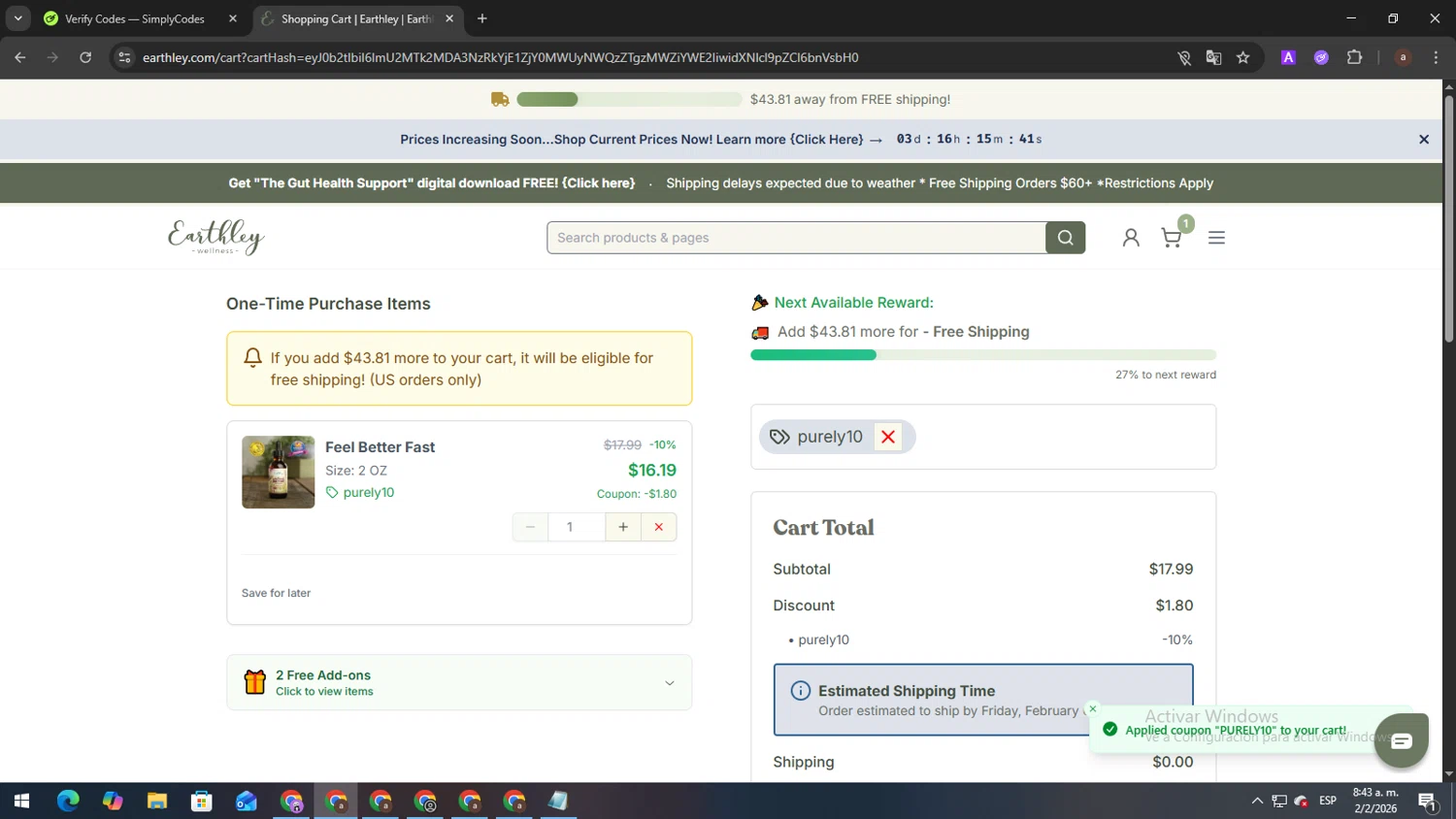
Task: Click the next reward progress bar
Action: click(983, 355)
